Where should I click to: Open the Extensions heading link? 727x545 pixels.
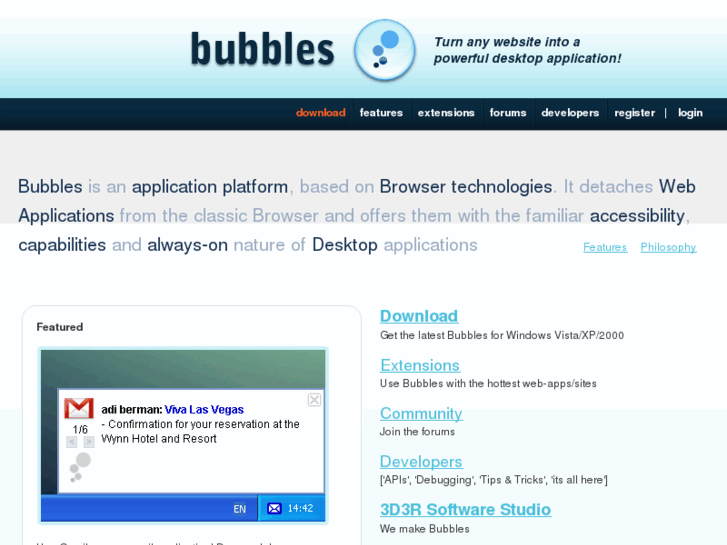pyautogui.click(x=420, y=365)
